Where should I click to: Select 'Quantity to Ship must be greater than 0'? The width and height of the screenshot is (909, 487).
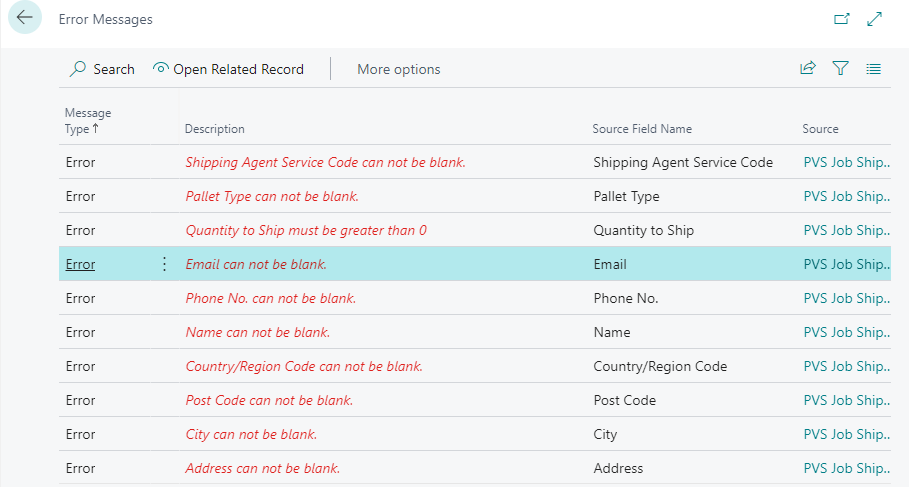[x=306, y=230]
